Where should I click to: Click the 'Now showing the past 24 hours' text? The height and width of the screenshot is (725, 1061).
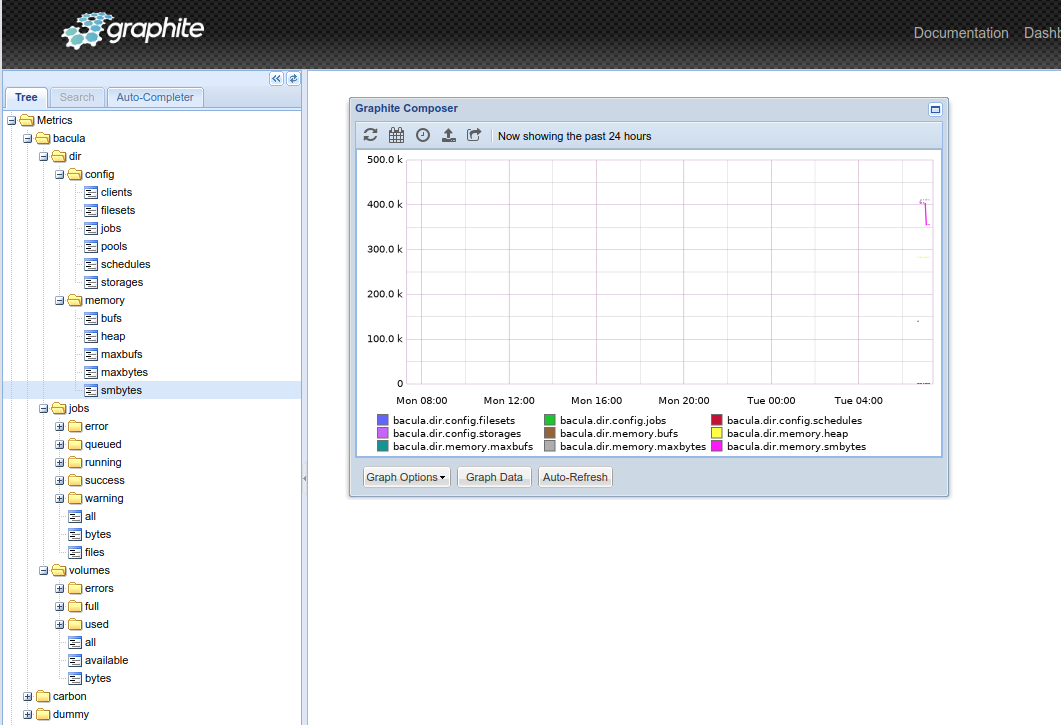[x=574, y=136]
